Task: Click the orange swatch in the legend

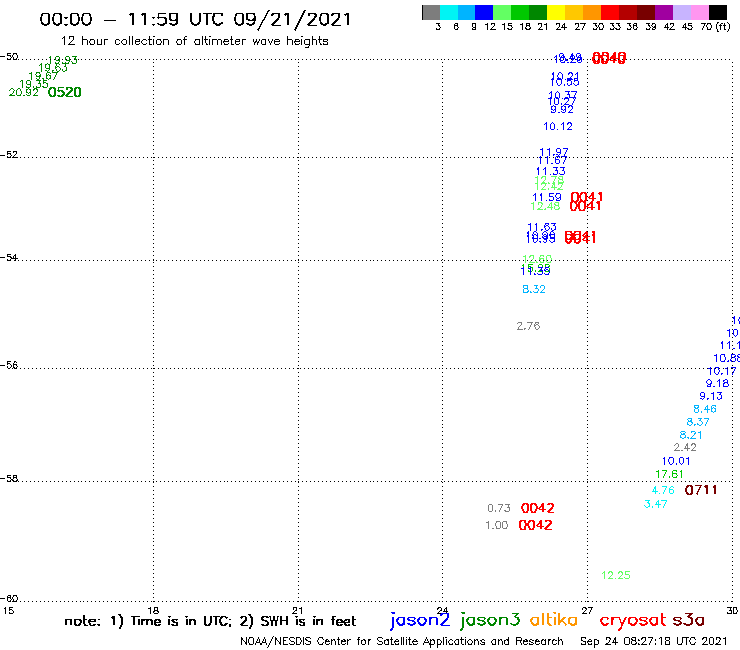Action: 592,12
